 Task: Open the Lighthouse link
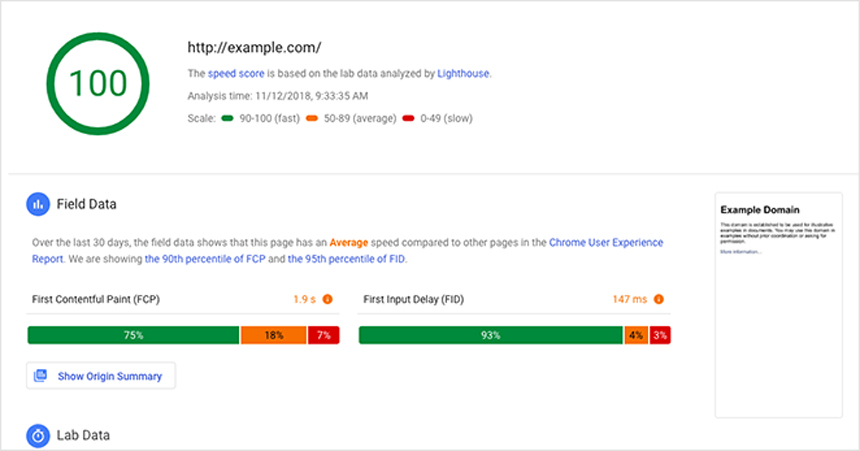point(463,74)
